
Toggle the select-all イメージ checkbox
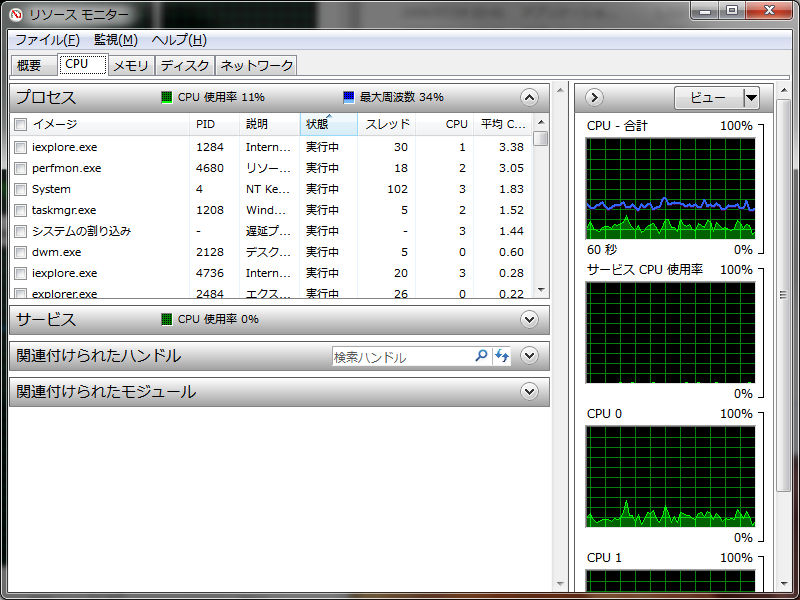[20, 124]
